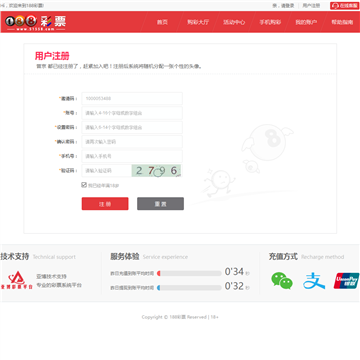The width and height of the screenshot is (360, 360).
Task: Click the 188彩票 site logo
Action: pyautogui.click(x=35, y=22)
